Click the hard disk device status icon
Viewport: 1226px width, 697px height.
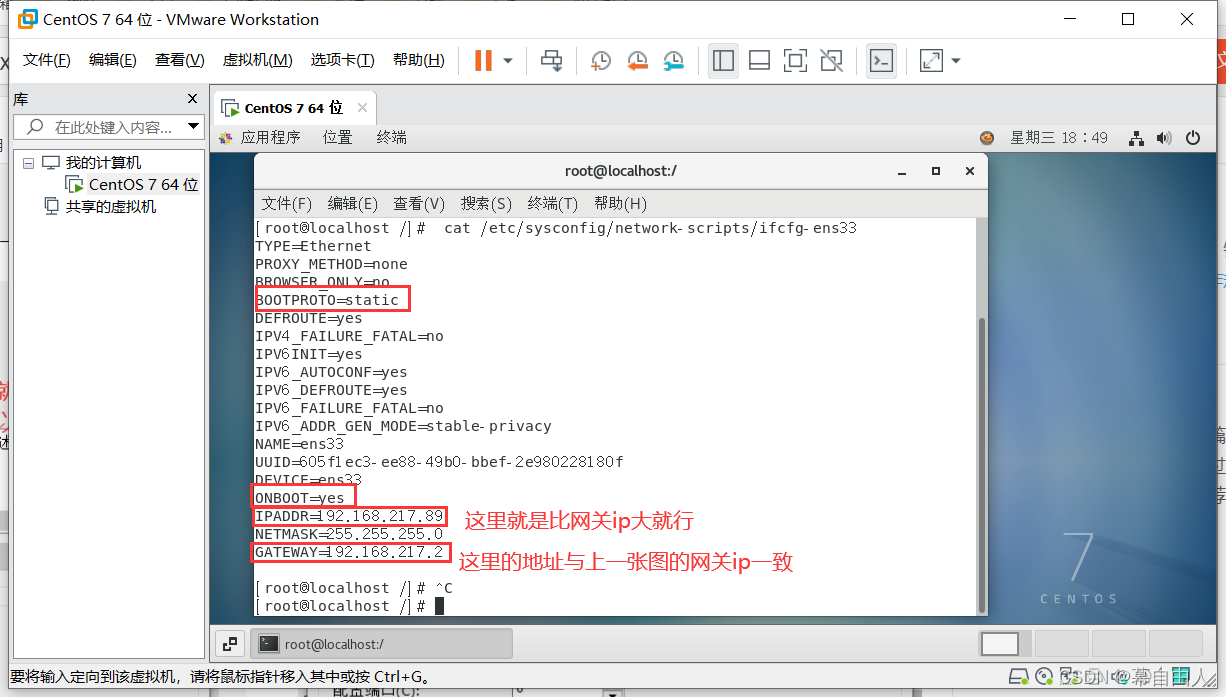1019,677
